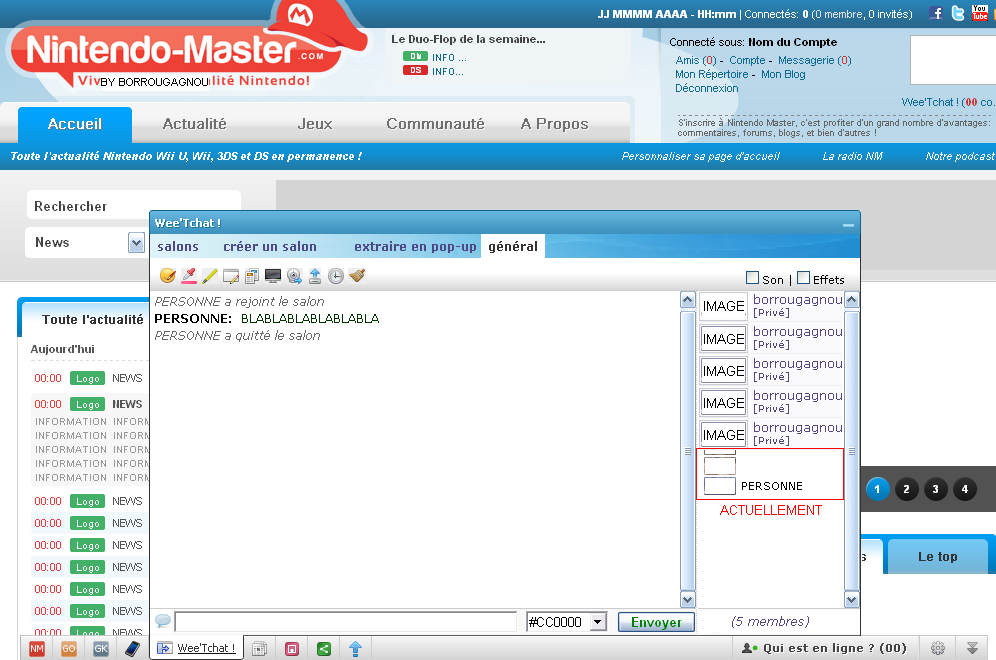The width and height of the screenshot is (996, 660).
Task: Click the copy documents icon in chat toolbar
Action: point(252,276)
